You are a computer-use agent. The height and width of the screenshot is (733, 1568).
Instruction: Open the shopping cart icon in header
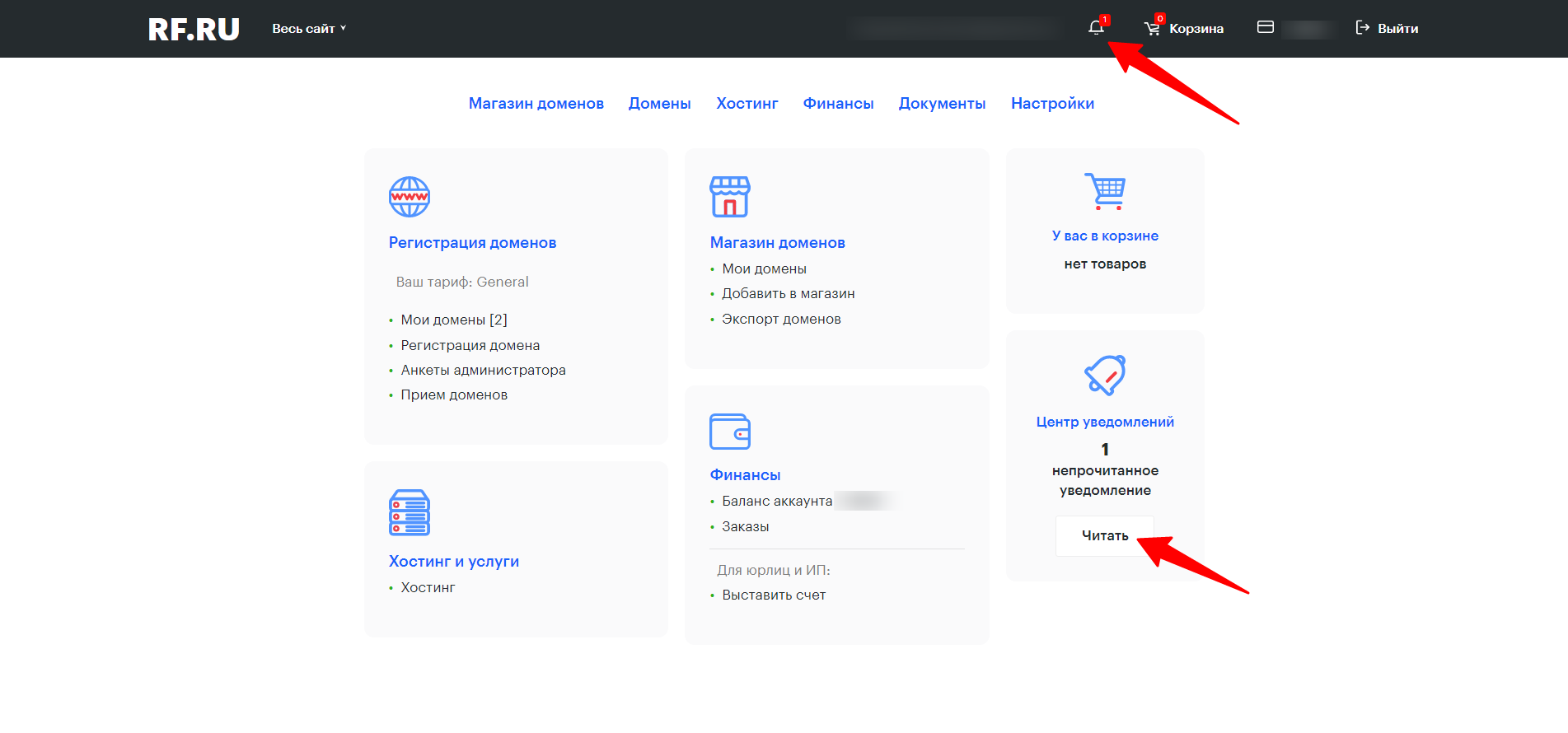point(1152,29)
